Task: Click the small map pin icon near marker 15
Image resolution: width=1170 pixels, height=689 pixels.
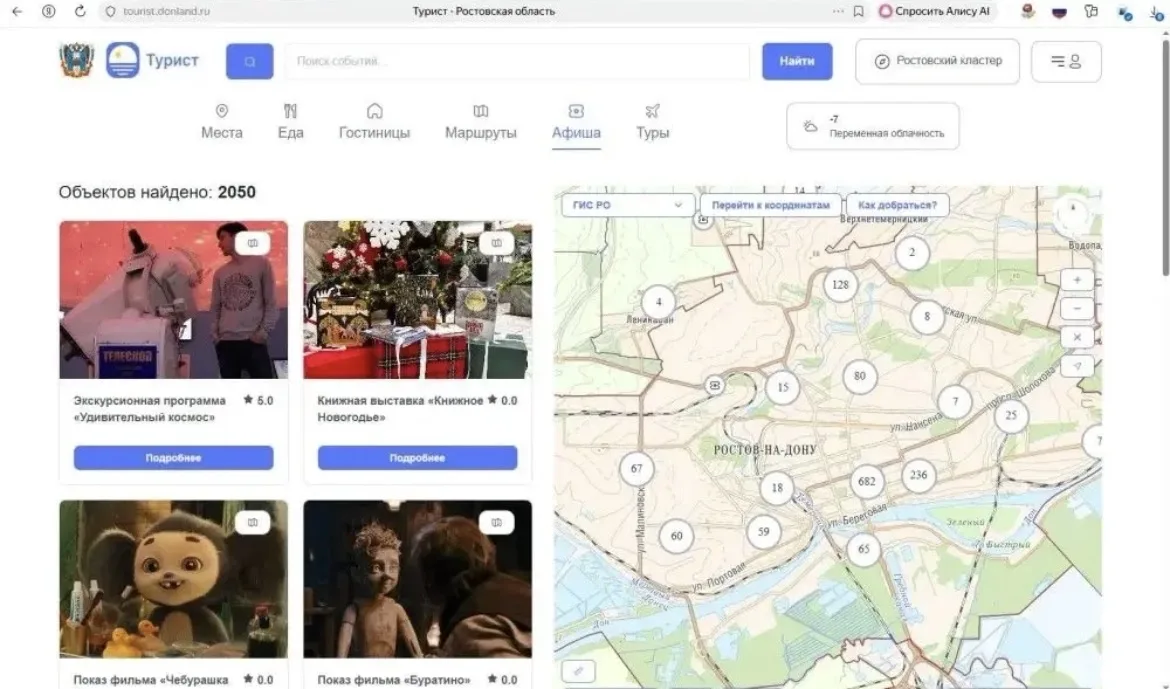Action: tap(715, 385)
